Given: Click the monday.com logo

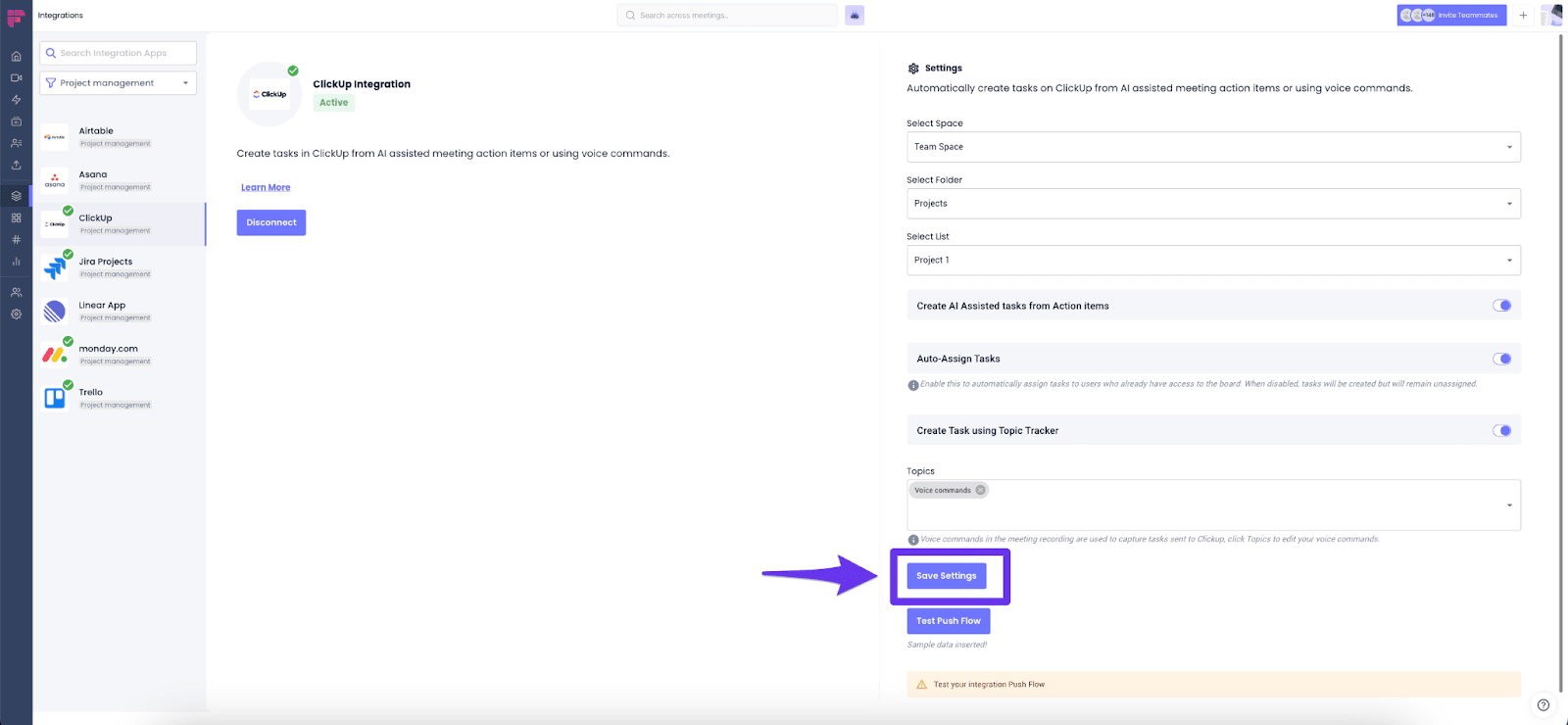Looking at the screenshot, I should [55, 355].
